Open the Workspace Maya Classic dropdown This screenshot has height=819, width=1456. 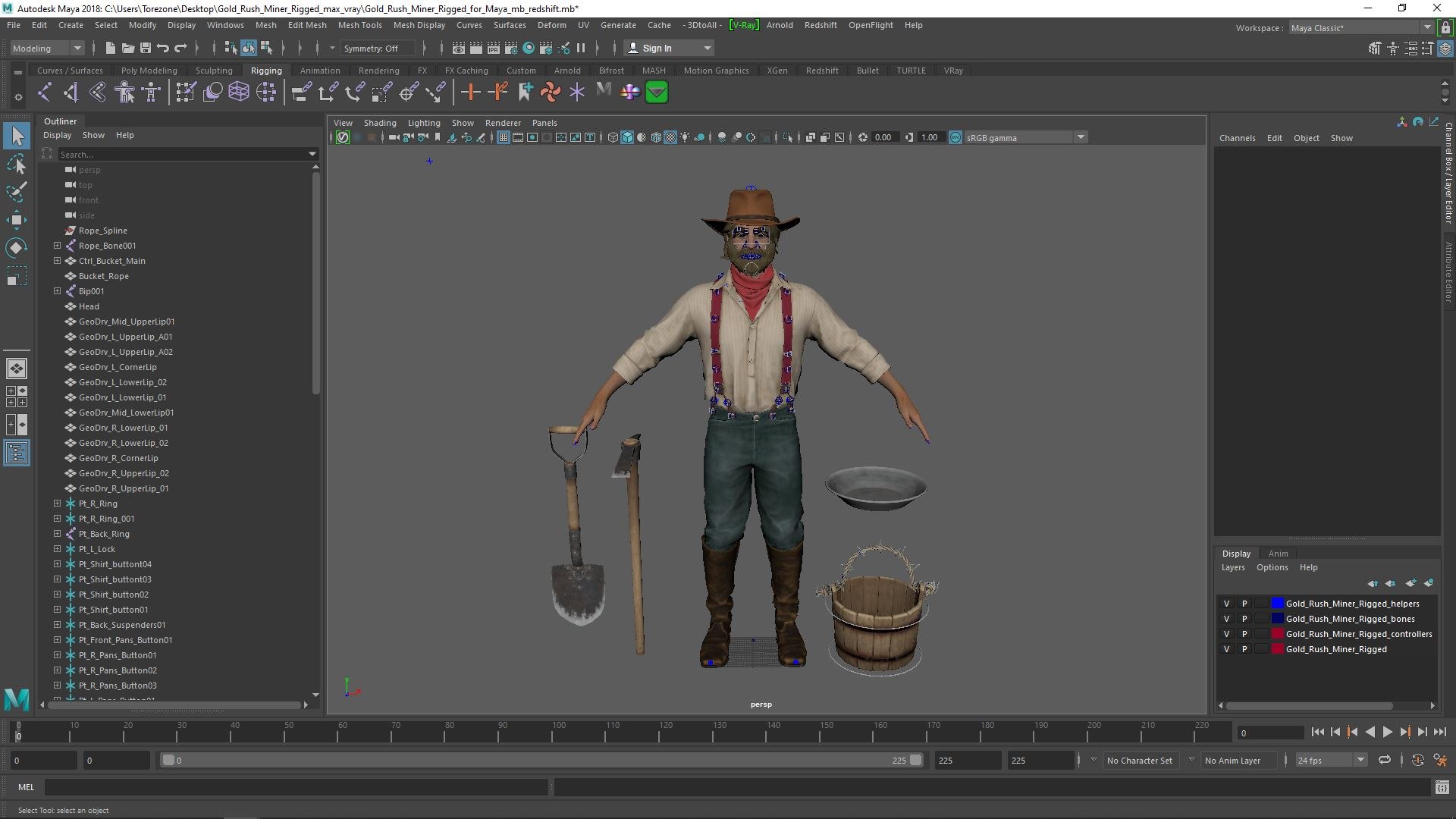pyautogui.click(x=1360, y=28)
